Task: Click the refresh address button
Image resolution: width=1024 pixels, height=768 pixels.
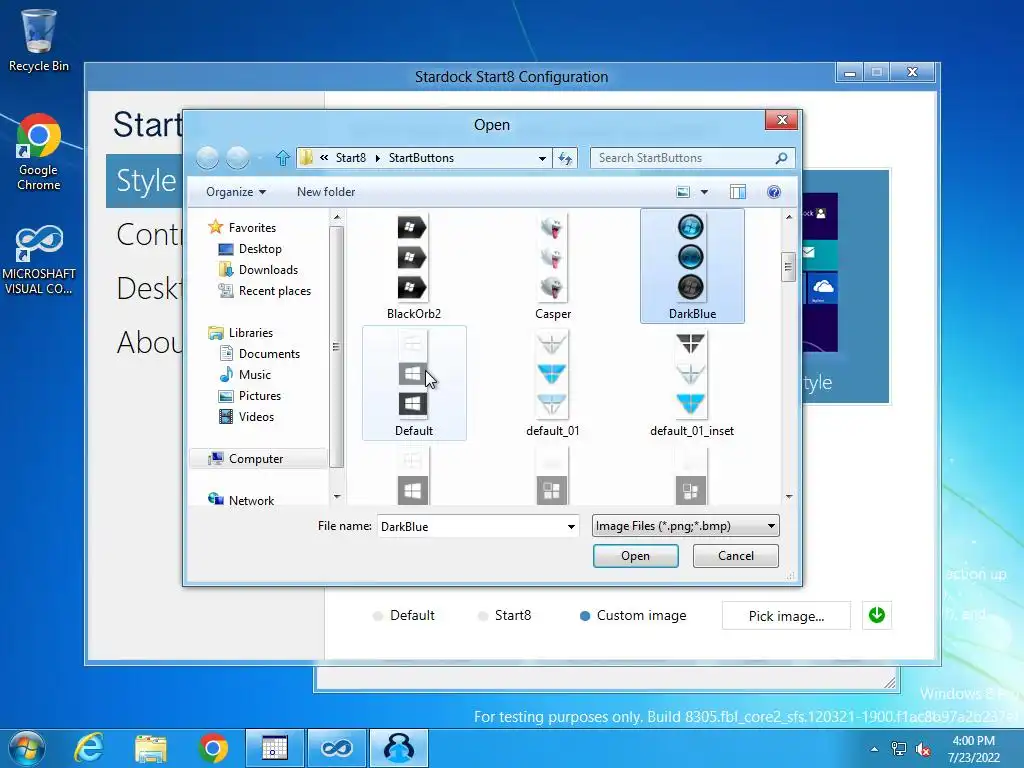Action: (565, 158)
